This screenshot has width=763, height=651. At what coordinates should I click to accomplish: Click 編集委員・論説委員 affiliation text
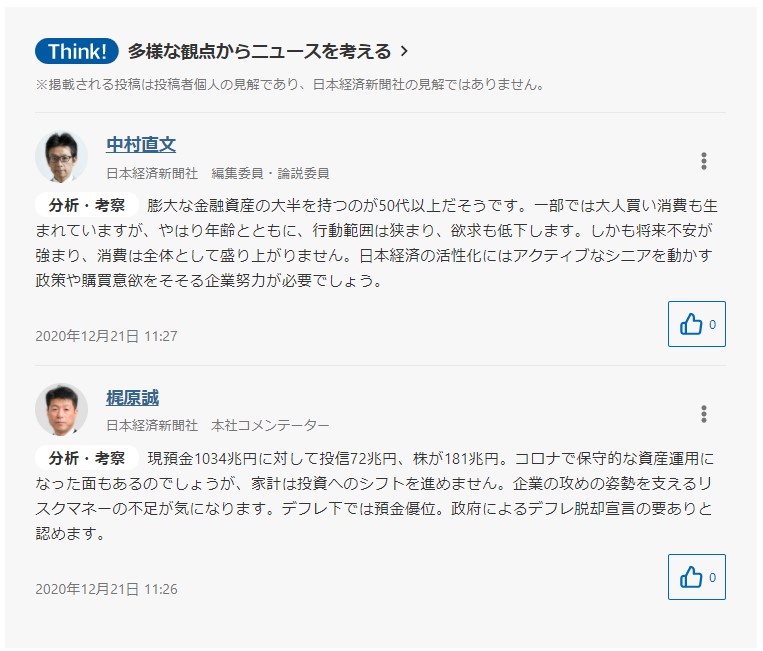(270, 172)
